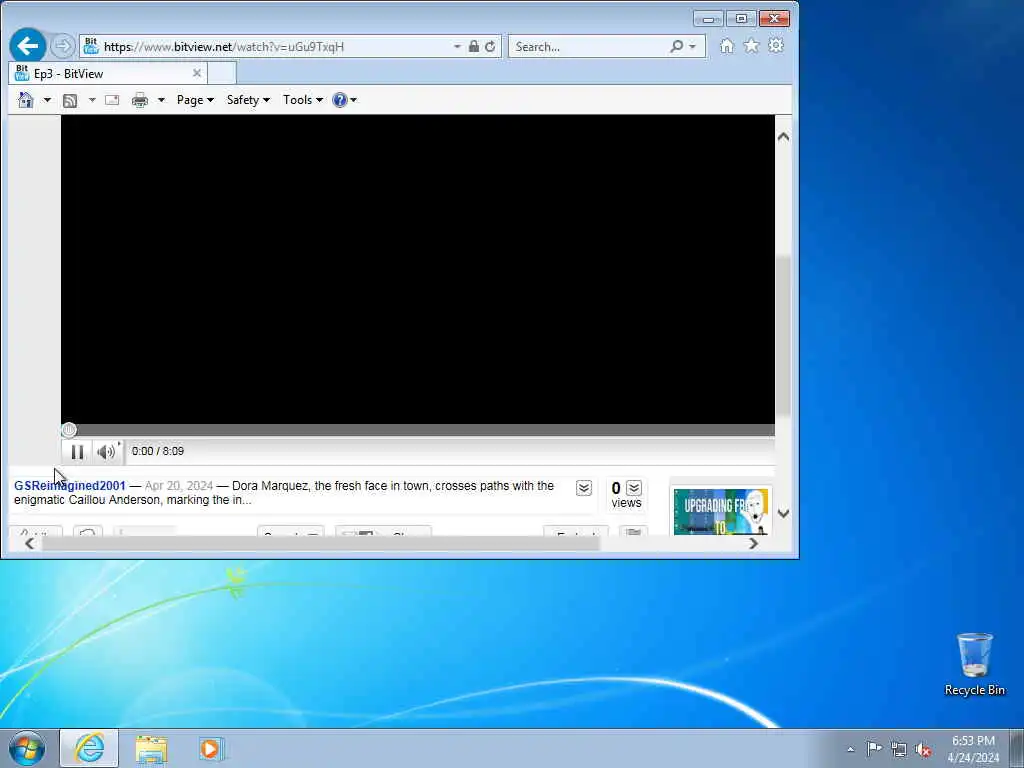
Task: Click the RSS feeds icon
Action: [70, 100]
